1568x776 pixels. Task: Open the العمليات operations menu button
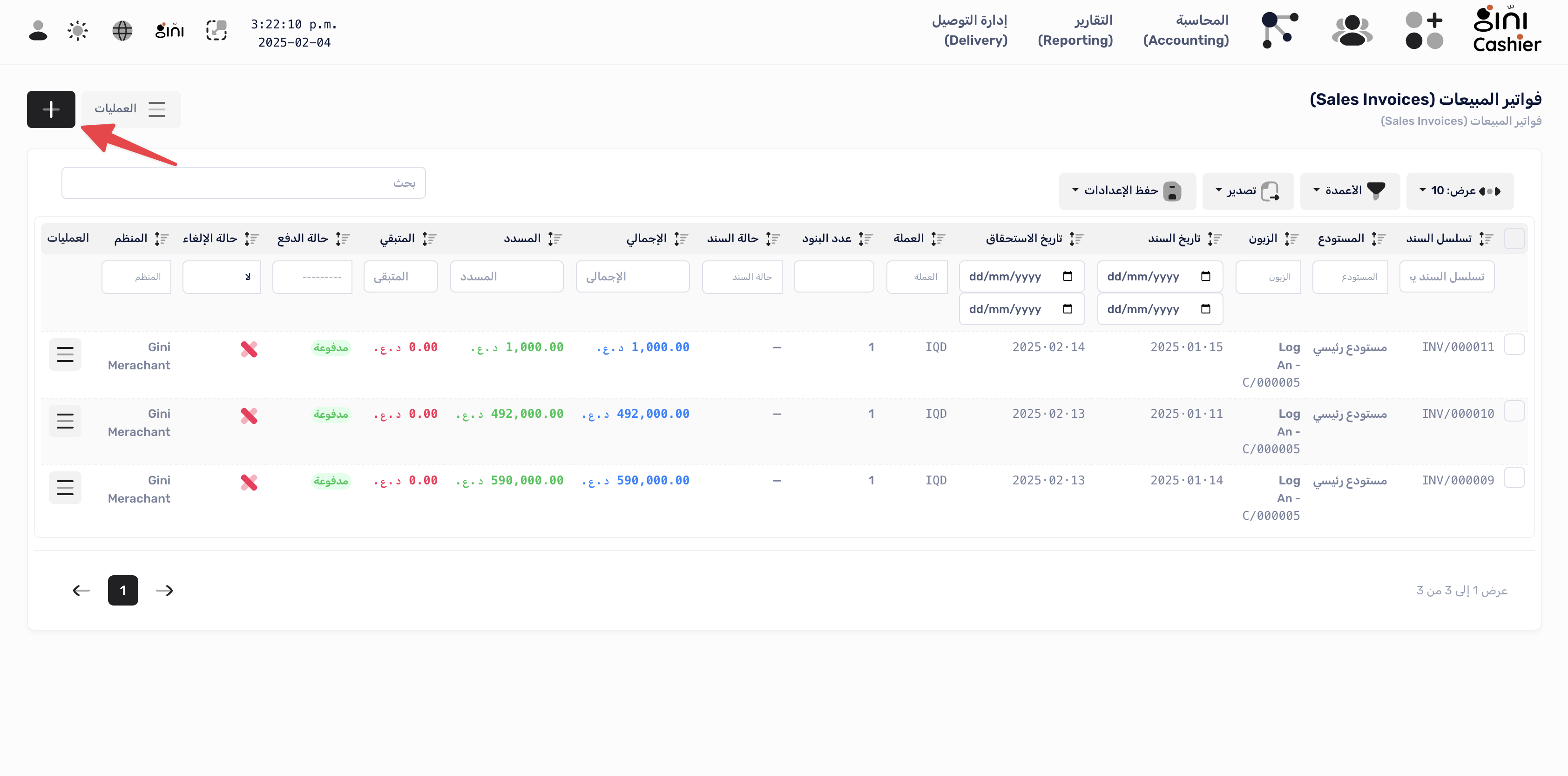(x=131, y=109)
